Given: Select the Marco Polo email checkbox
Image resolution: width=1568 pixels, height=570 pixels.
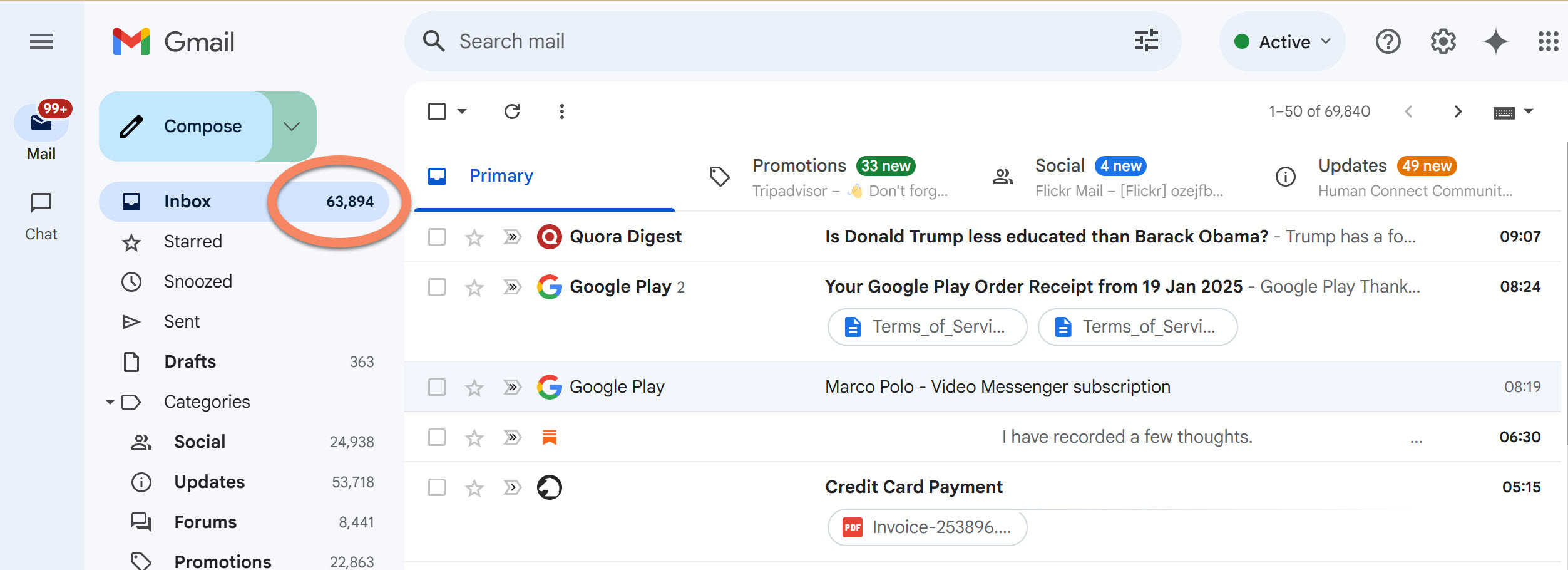Looking at the screenshot, I should (x=437, y=387).
